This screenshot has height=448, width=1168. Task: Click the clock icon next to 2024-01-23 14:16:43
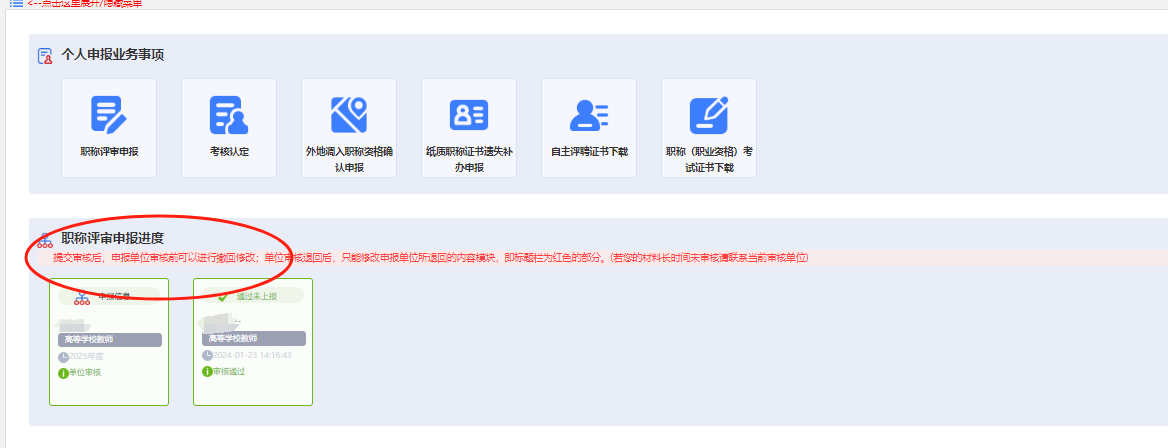[x=207, y=356]
